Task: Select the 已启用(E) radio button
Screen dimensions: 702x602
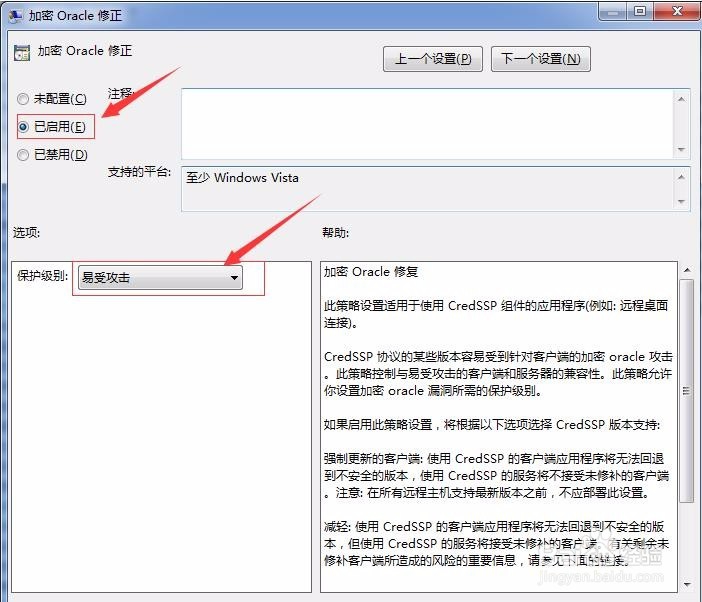Action: point(23,127)
